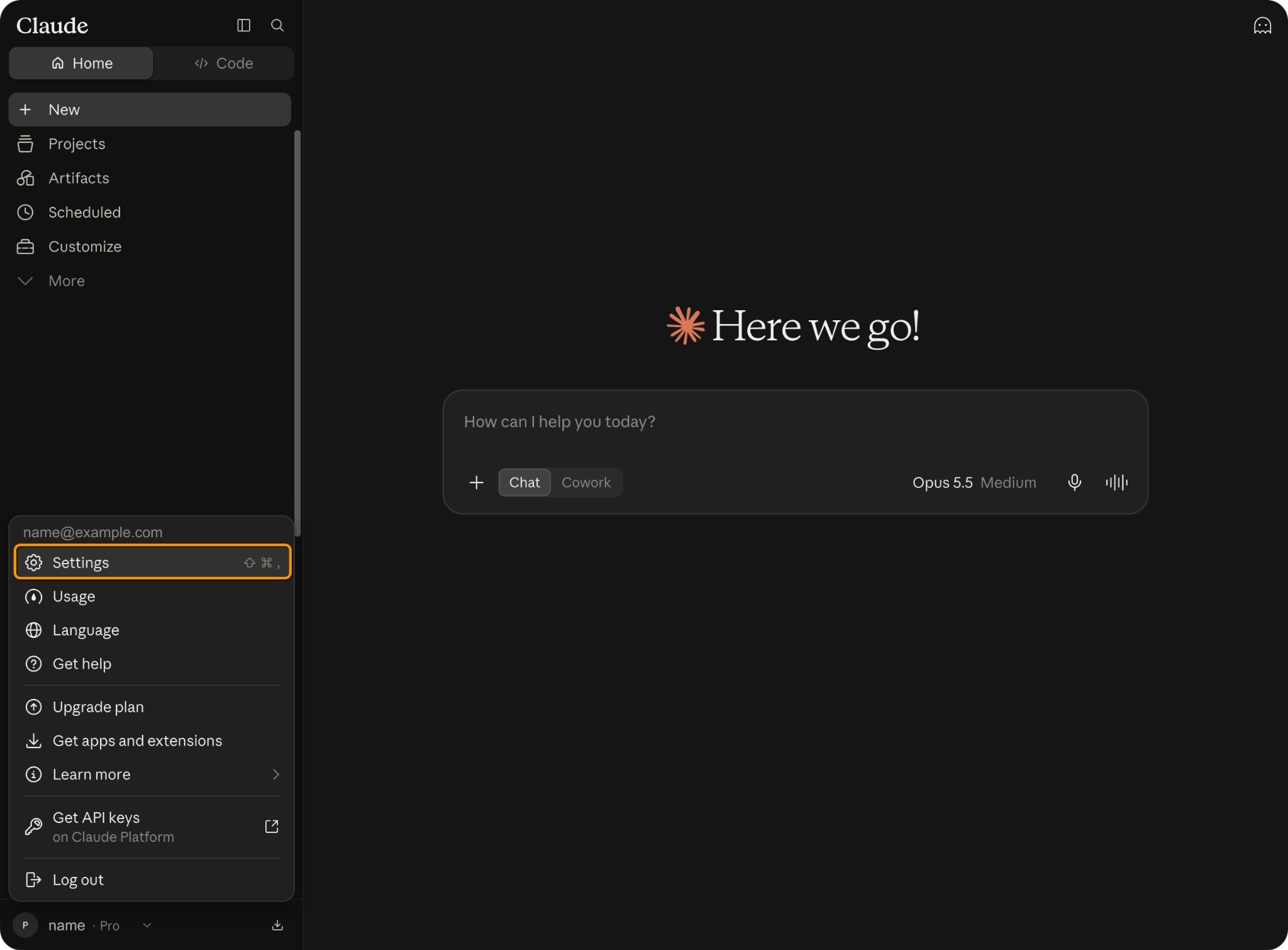Open Projects from the sidebar
Image resolution: width=1288 pixels, height=950 pixels.
(x=150, y=144)
